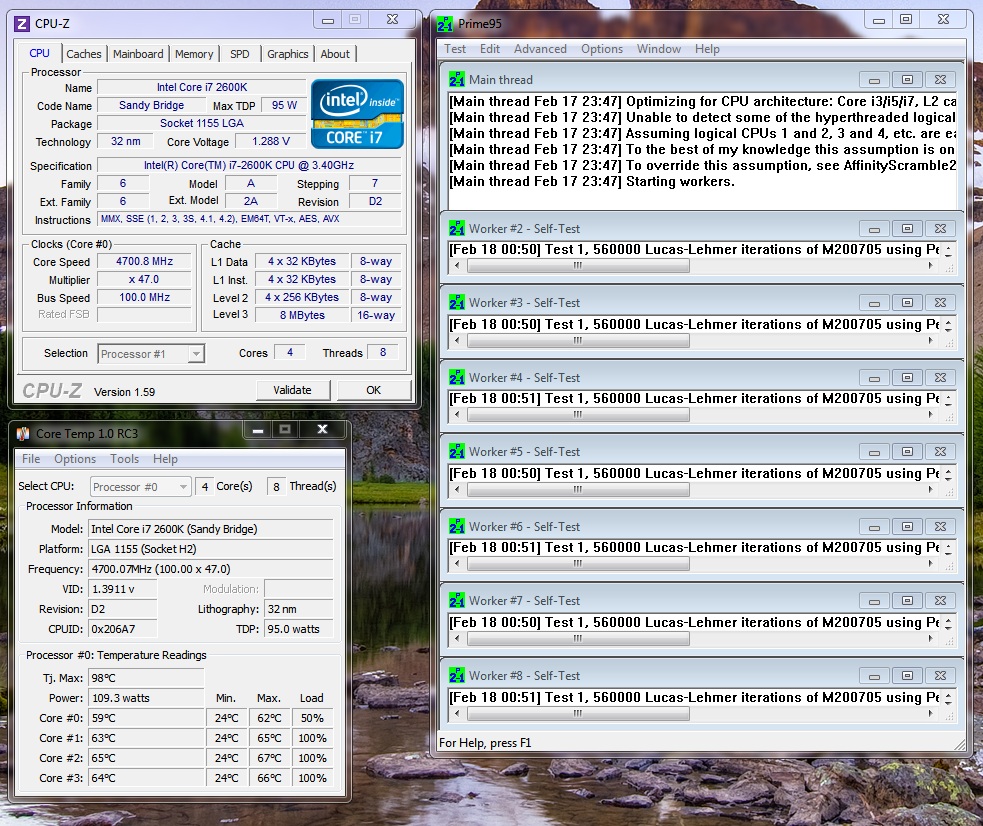Image resolution: width=983 pixels, height=826 pixels.
Task: Maximize the Worker #6 Self-Test window
Action: tap(907, 527)
